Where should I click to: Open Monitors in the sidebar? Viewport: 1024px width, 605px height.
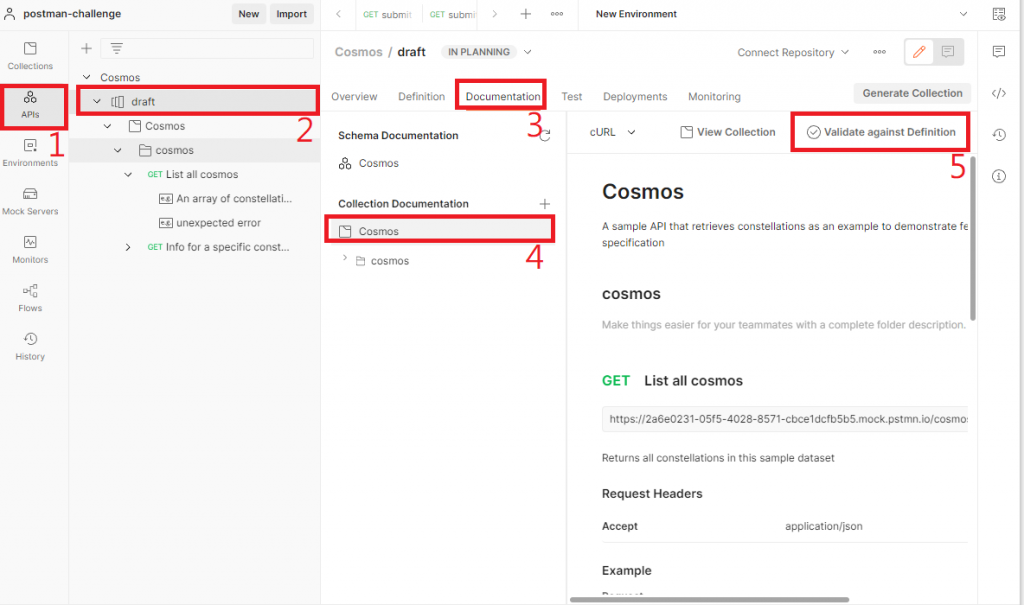30,250
